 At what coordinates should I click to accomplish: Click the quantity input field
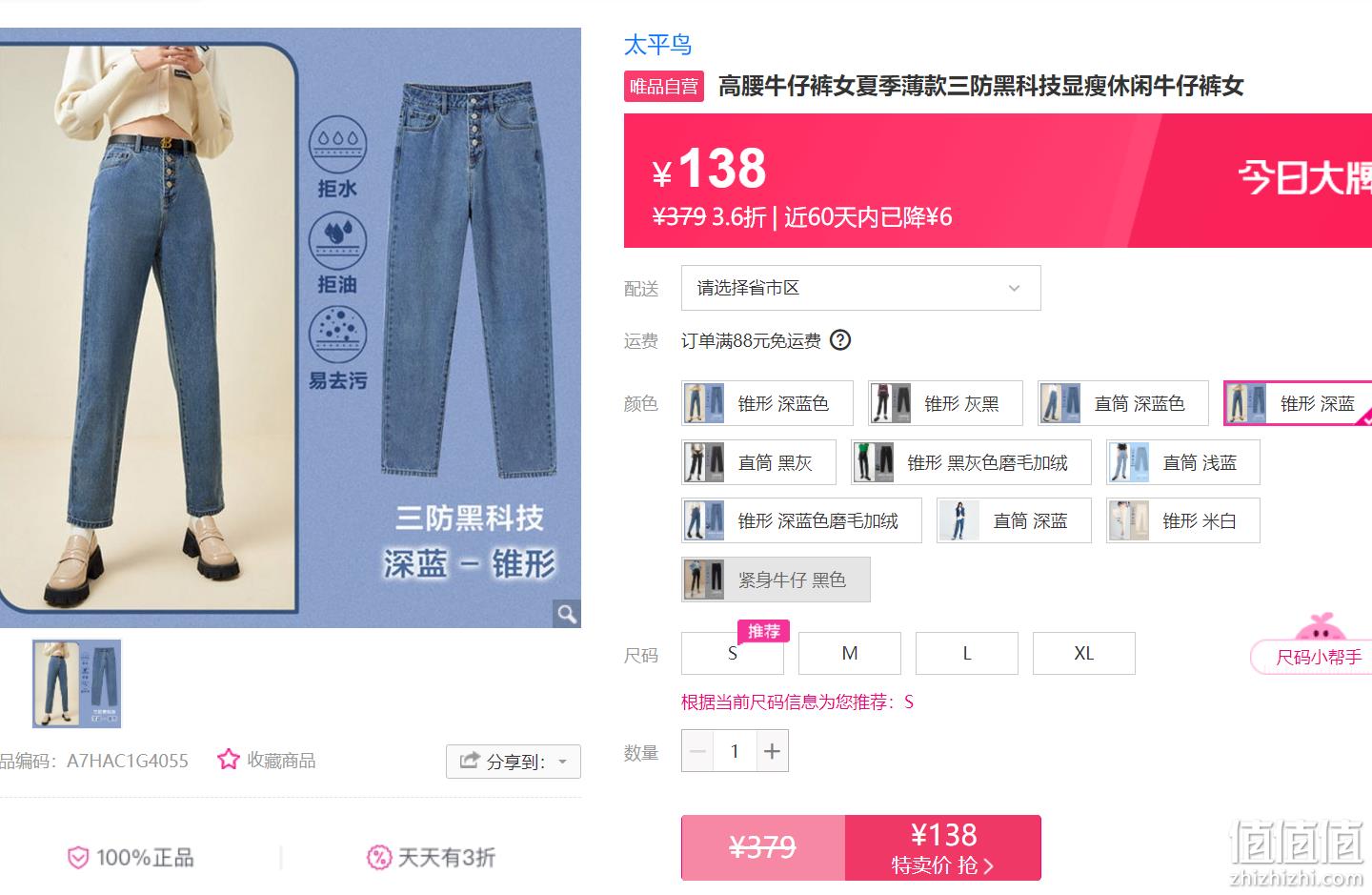tap(735, 751)
